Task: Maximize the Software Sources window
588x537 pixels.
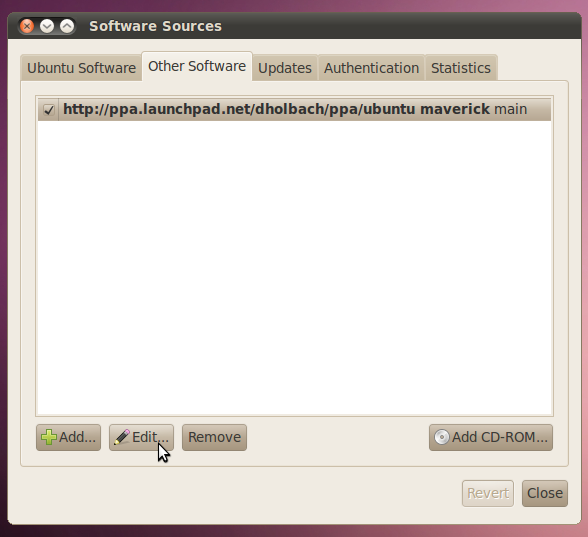Action: [67, 26]
